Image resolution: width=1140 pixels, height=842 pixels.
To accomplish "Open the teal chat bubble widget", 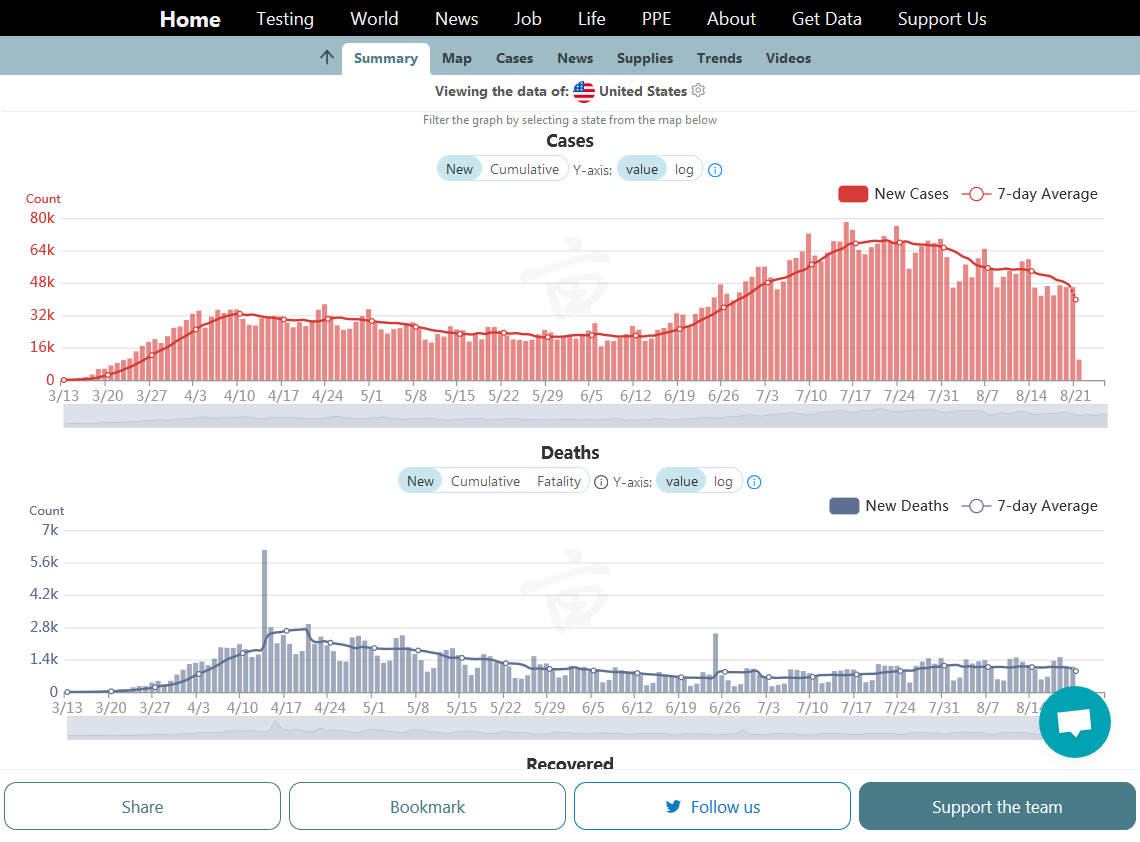I will tap(1074, 721).
